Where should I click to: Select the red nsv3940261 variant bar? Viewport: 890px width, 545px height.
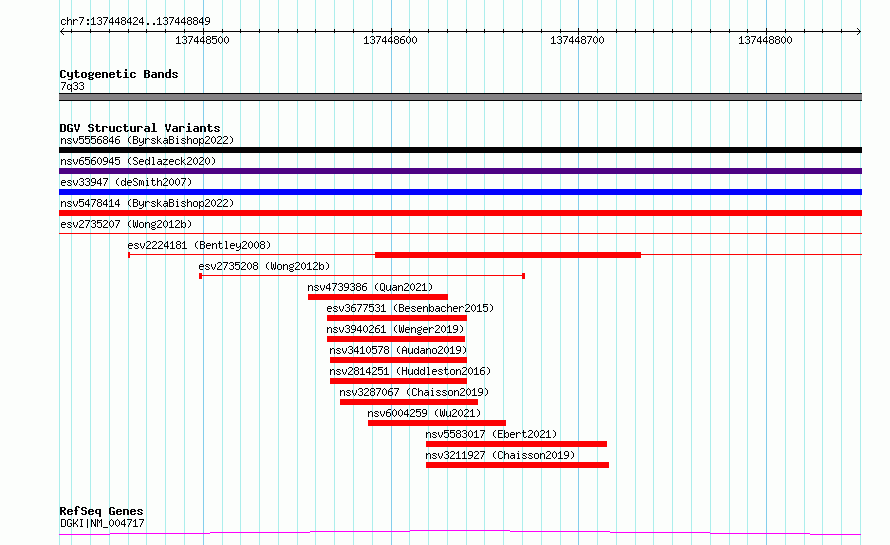(x=396, y=339)
